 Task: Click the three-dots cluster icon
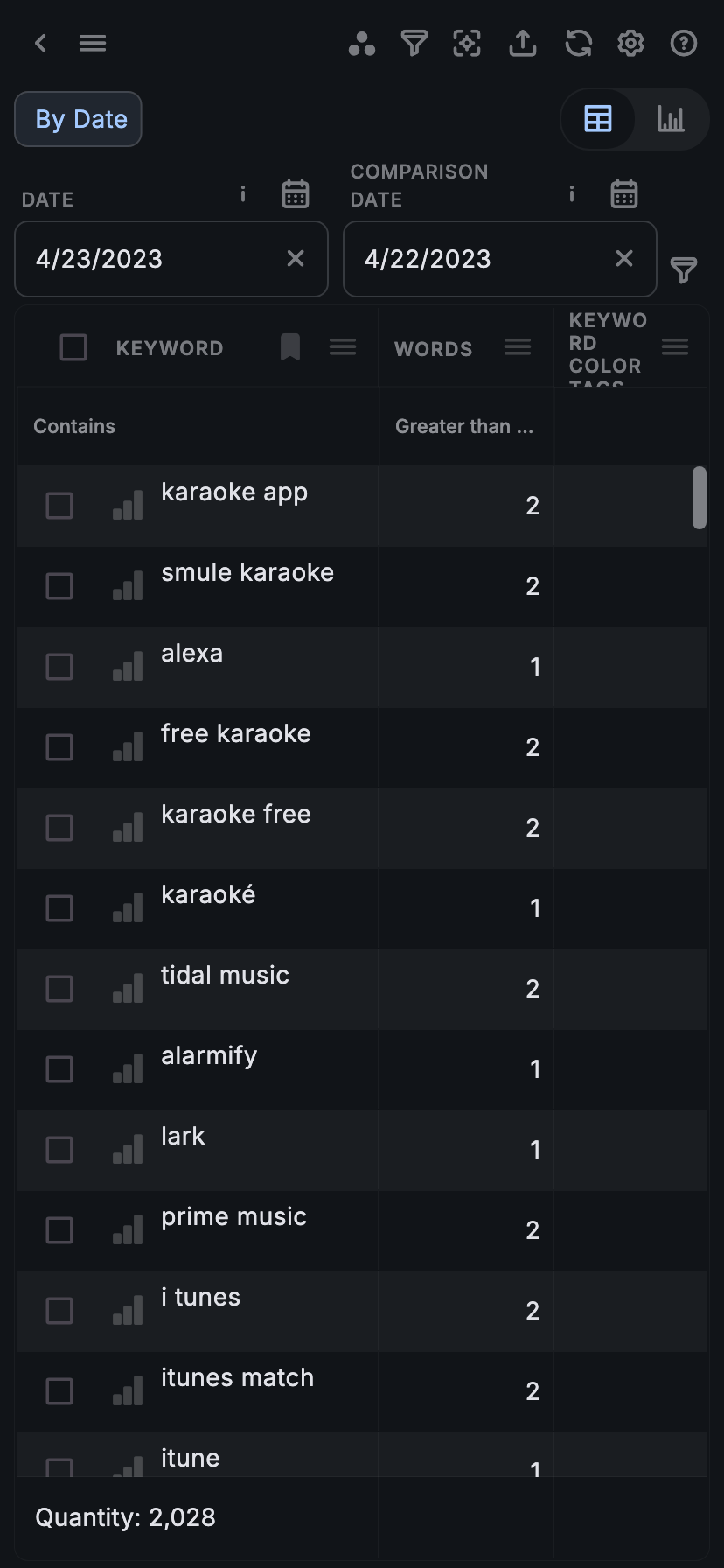361,44
